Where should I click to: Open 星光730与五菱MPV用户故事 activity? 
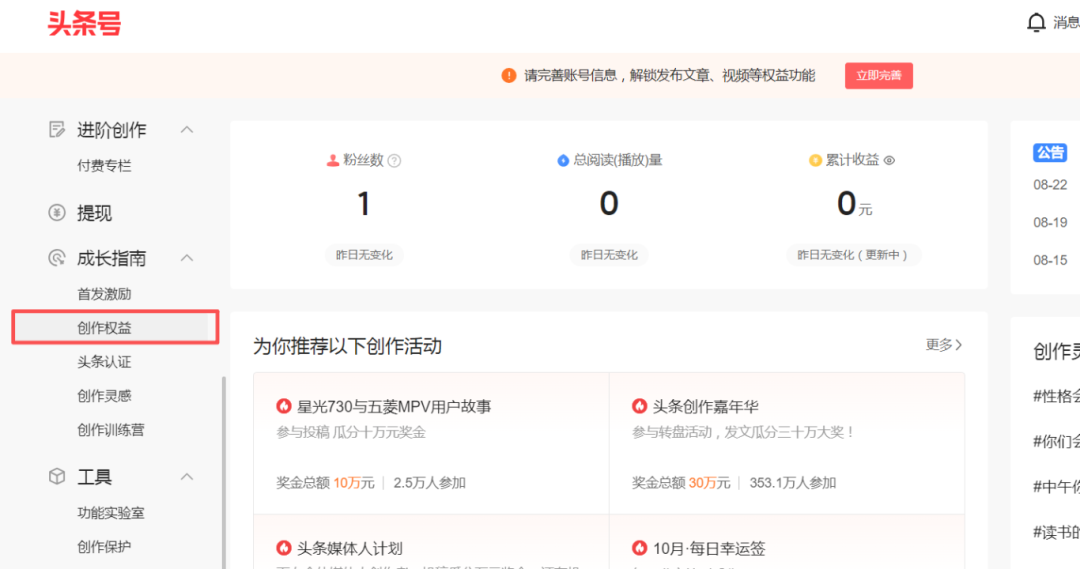[394, 406]
